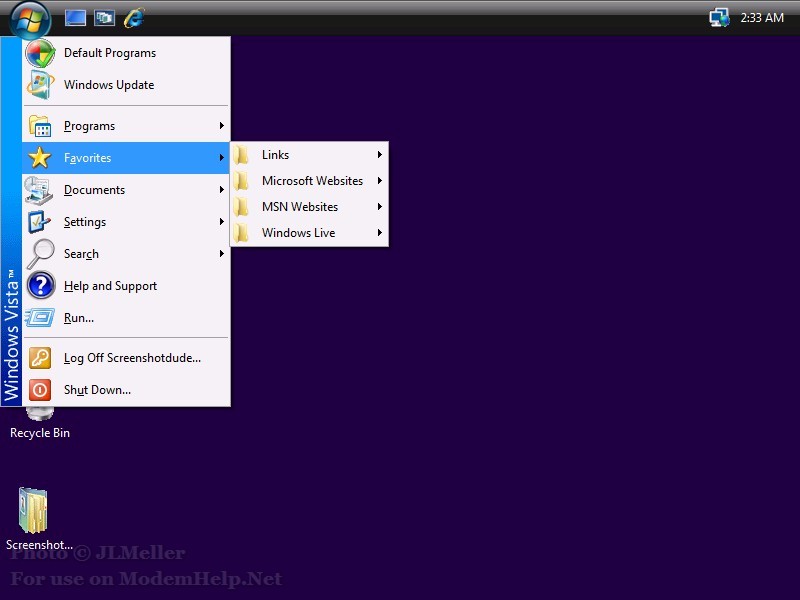Open Windows Update menu entry
The width and height of the screenshot is (800, 600).
click(126, 85)
